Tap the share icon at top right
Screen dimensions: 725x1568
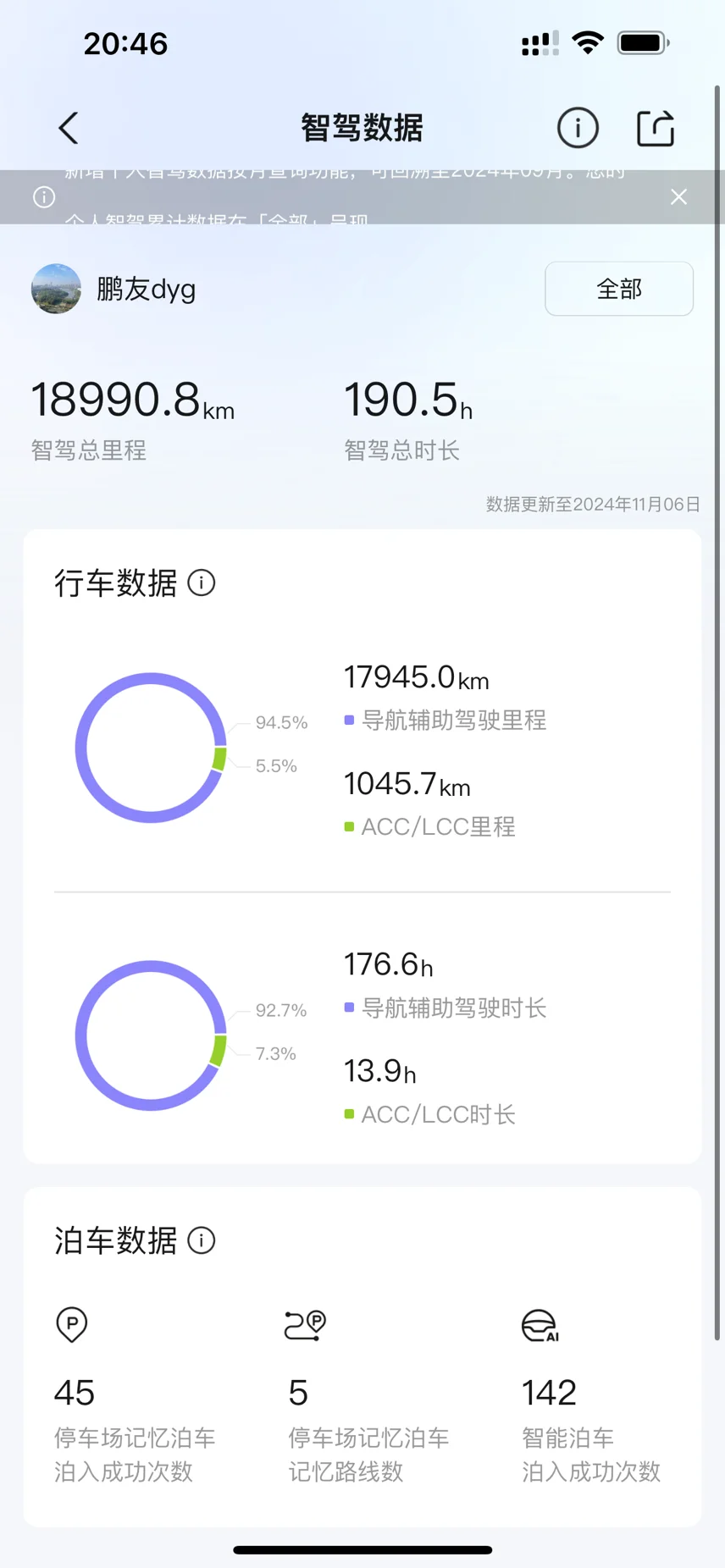(656, 129)
